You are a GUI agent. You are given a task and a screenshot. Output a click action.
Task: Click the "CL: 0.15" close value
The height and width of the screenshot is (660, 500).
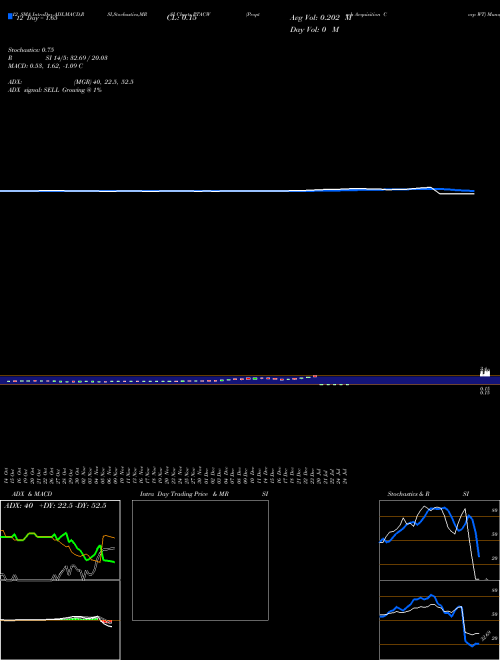[181, 18]
